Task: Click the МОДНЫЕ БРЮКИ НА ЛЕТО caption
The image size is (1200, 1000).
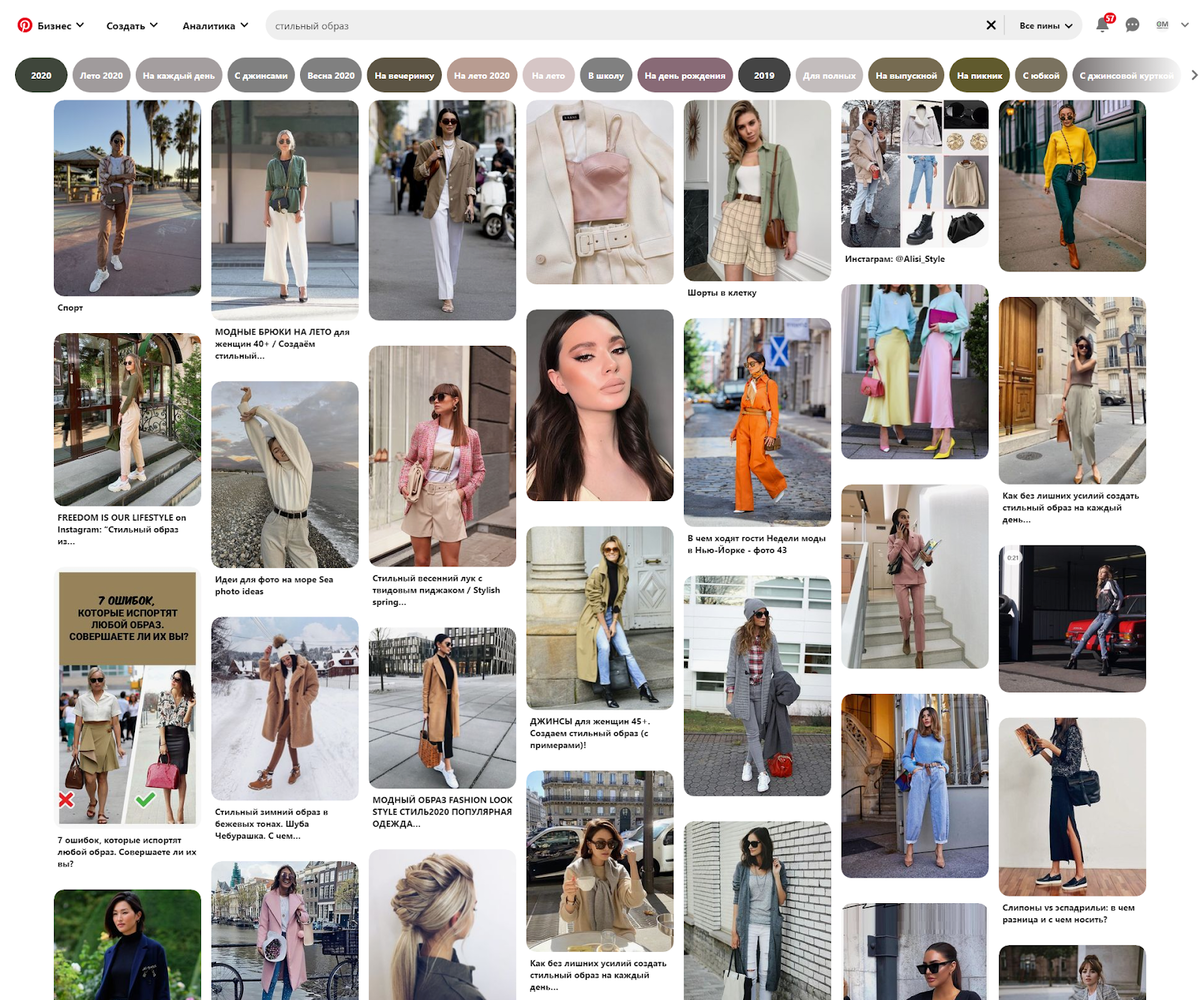Action: pos(284,343)
